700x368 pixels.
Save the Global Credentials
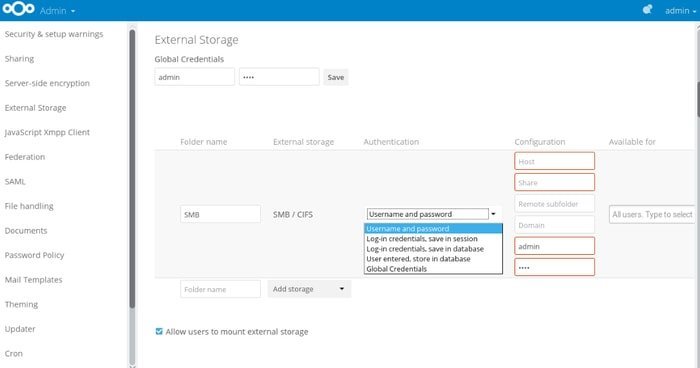336,77
